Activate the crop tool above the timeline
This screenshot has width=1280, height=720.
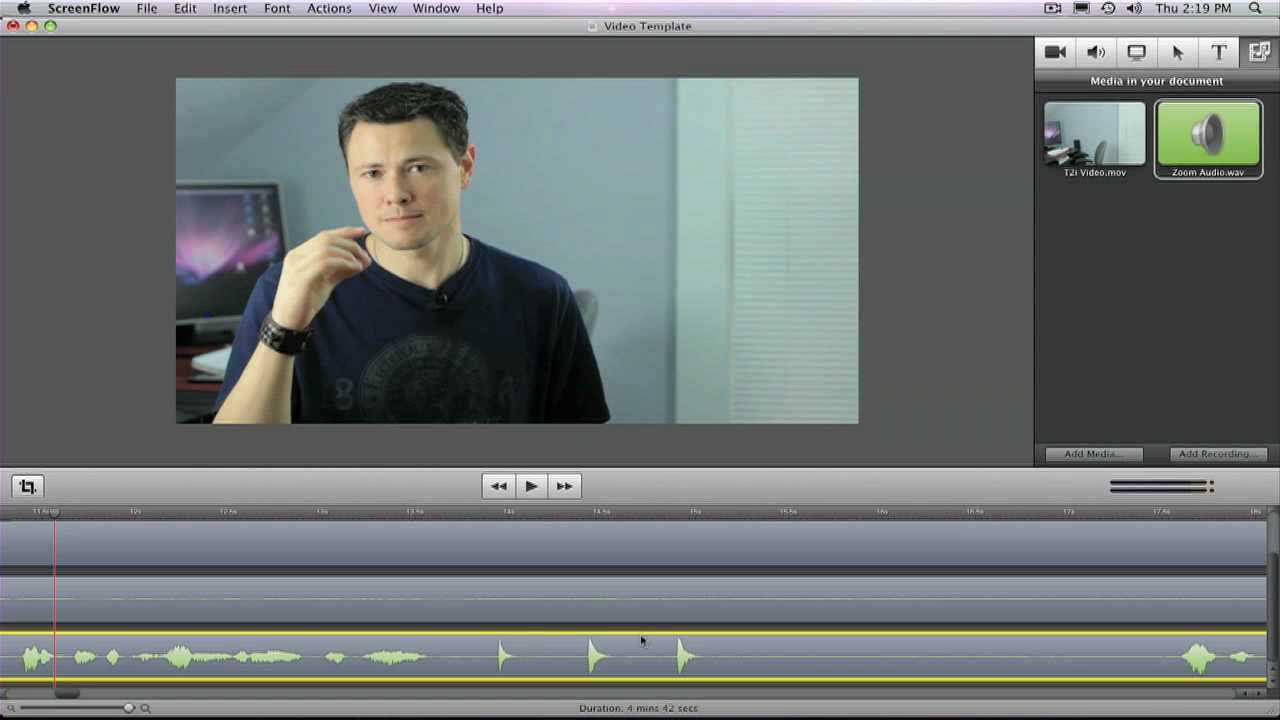click(27, 486)
